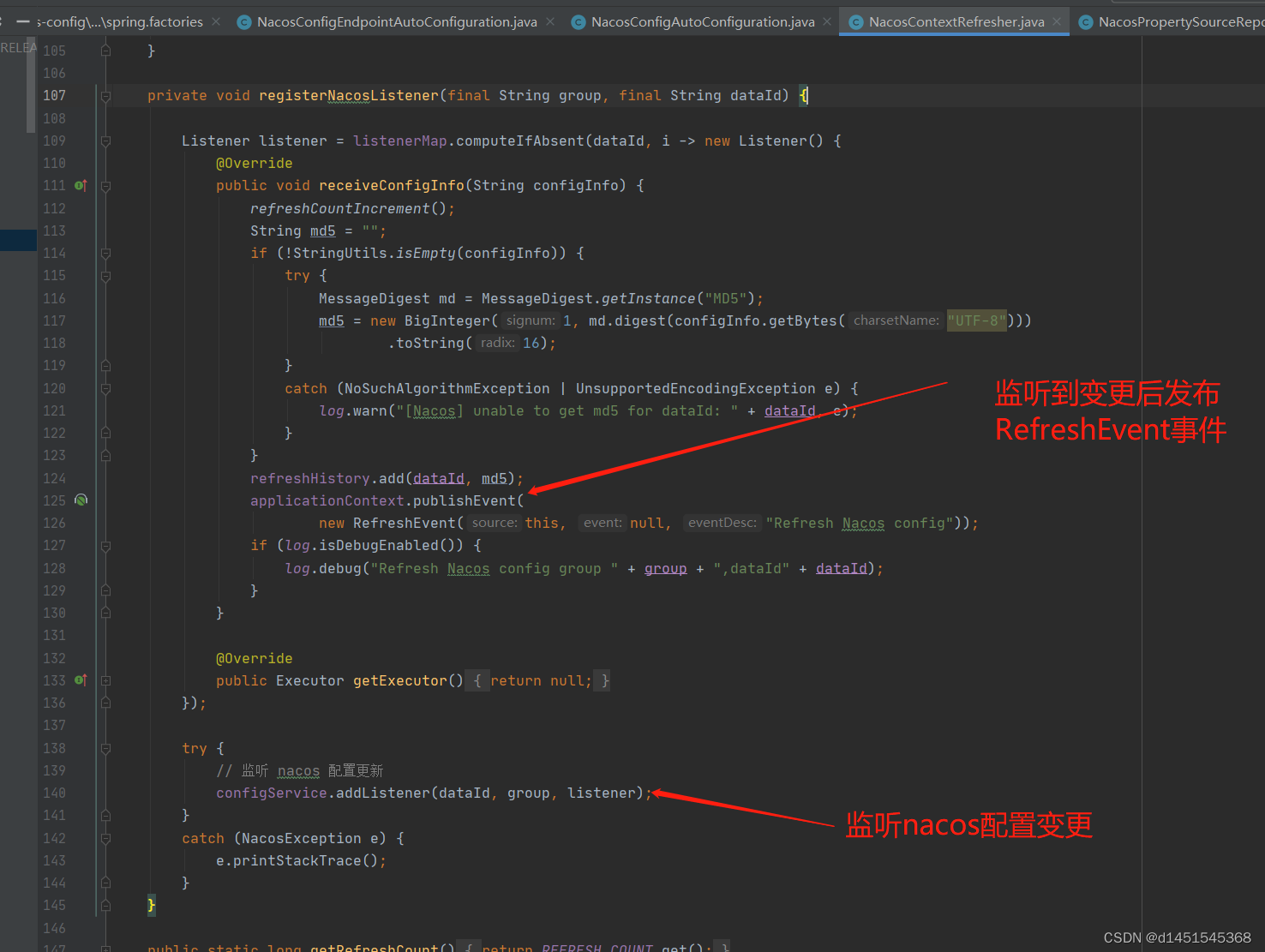The image size is (1265, 952).
Task: Close the spring.factories tab
Action: 216,21
